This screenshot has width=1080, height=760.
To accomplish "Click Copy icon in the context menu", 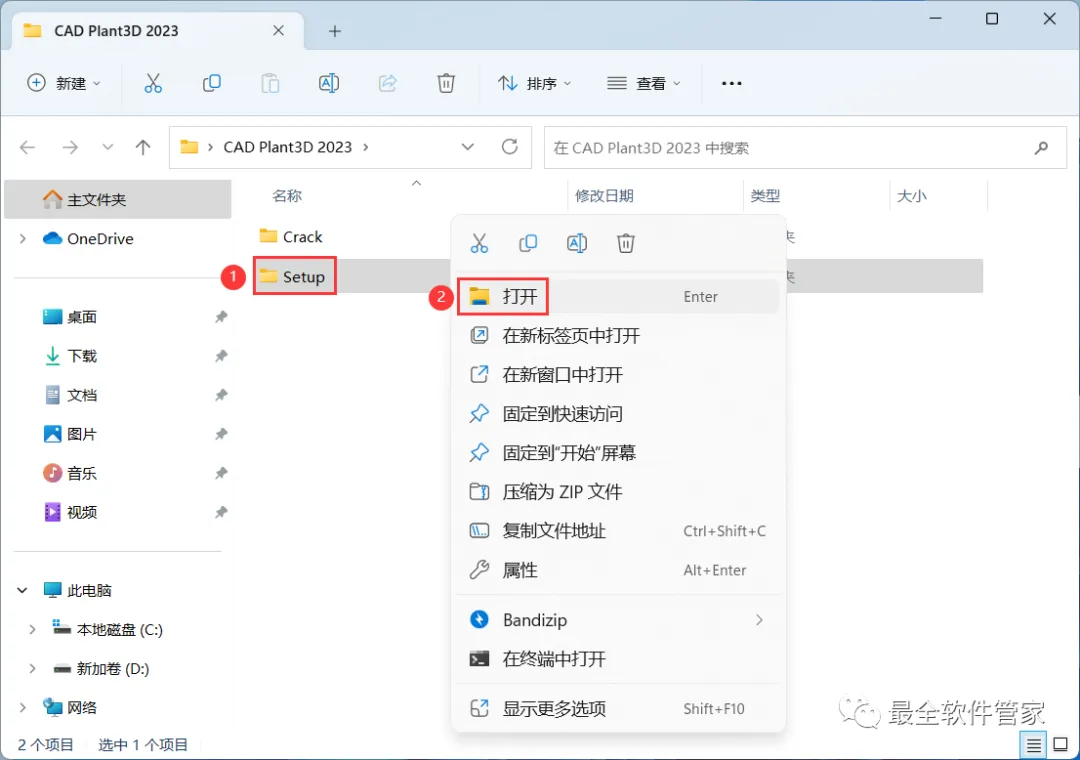I will point(528,243).
